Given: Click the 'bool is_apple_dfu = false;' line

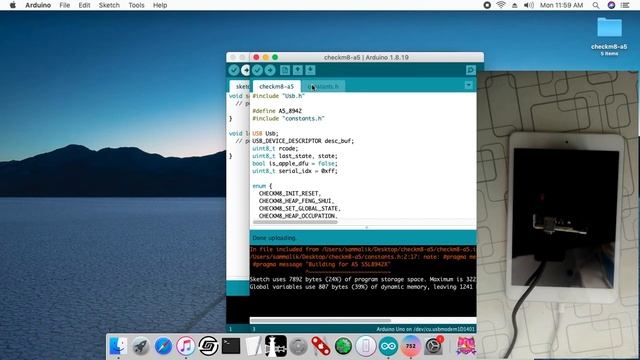Looking at the screenshot, I should click(295, 163).
